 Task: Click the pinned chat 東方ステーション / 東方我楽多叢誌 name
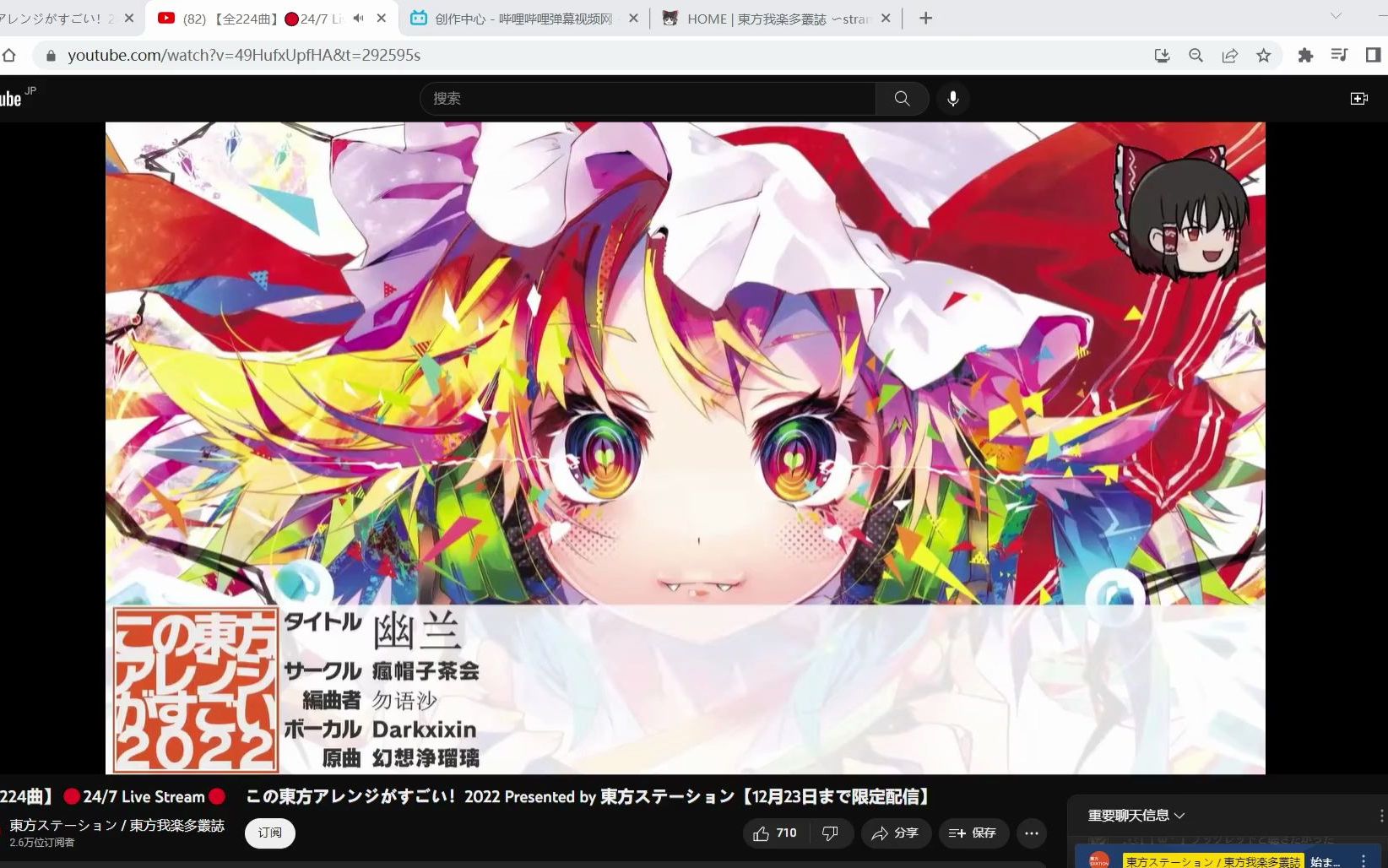point(1213,861)
